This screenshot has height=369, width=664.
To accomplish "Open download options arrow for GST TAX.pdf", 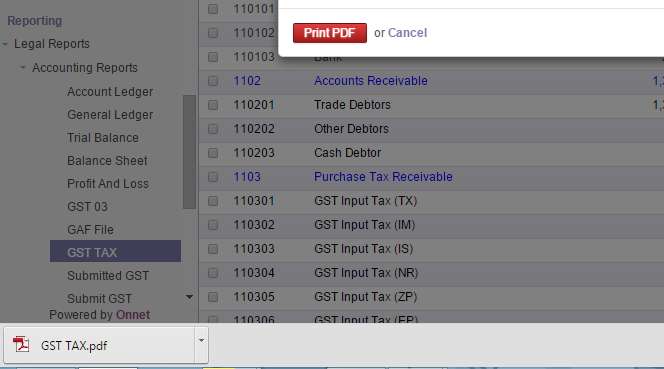I will [x=202, y=341].
